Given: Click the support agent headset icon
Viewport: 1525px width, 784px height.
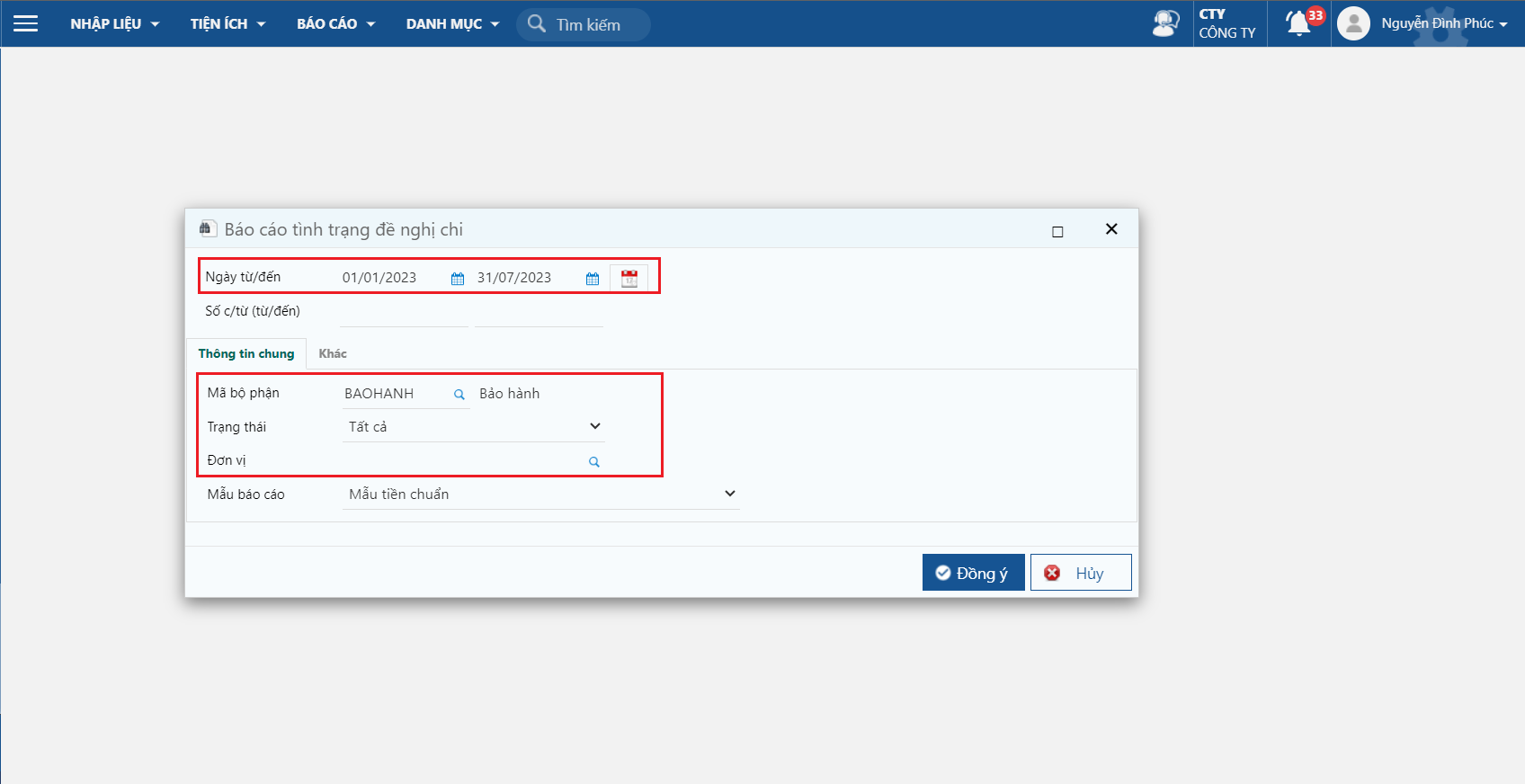Looking at the screenshot, I should point(1165,23).
